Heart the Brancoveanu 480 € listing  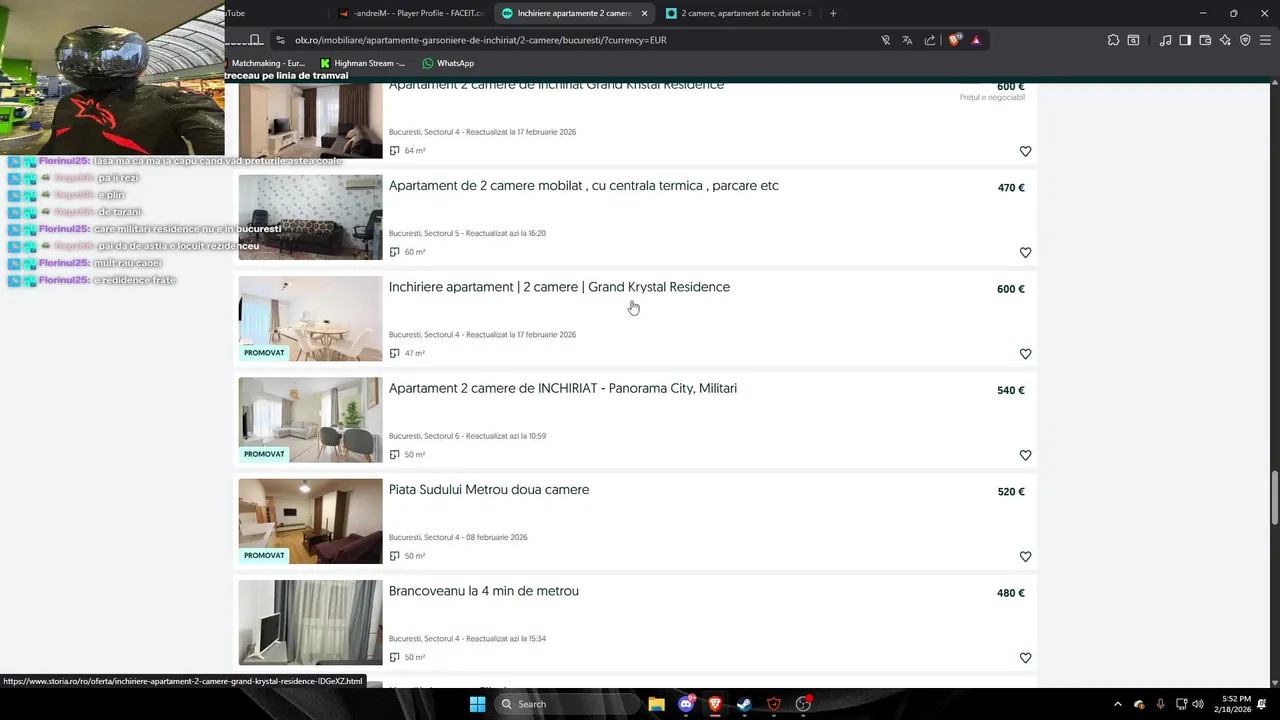(x=1025, y=658)
